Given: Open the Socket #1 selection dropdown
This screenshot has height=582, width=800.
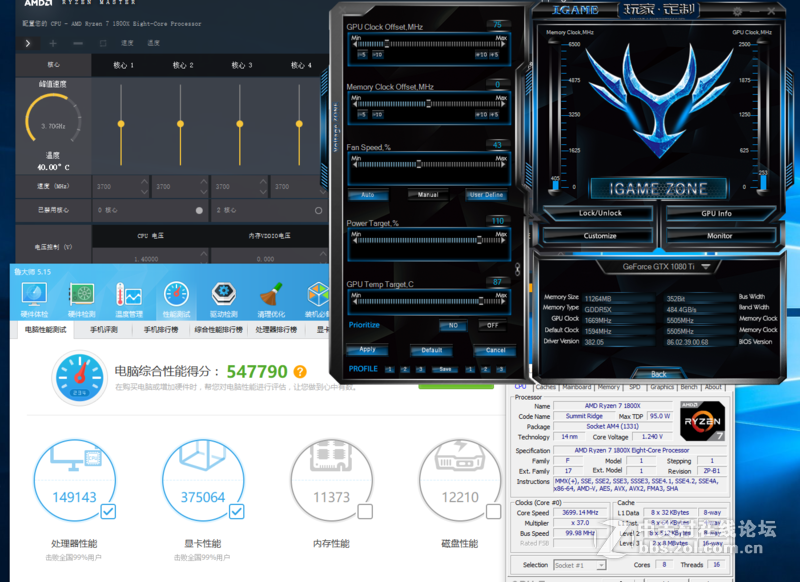Looking at the screenshot, I should 601,565.
